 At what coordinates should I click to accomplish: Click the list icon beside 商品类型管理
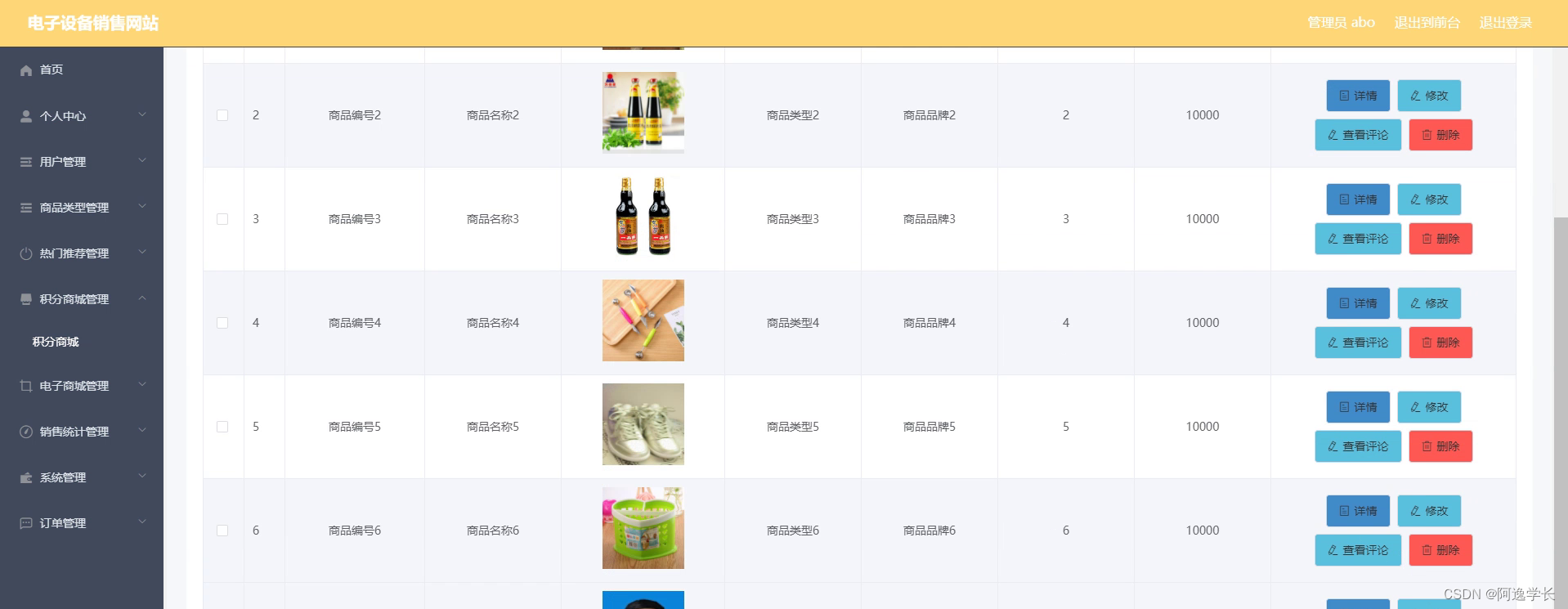pyautogui.click(x=26, y=208)
